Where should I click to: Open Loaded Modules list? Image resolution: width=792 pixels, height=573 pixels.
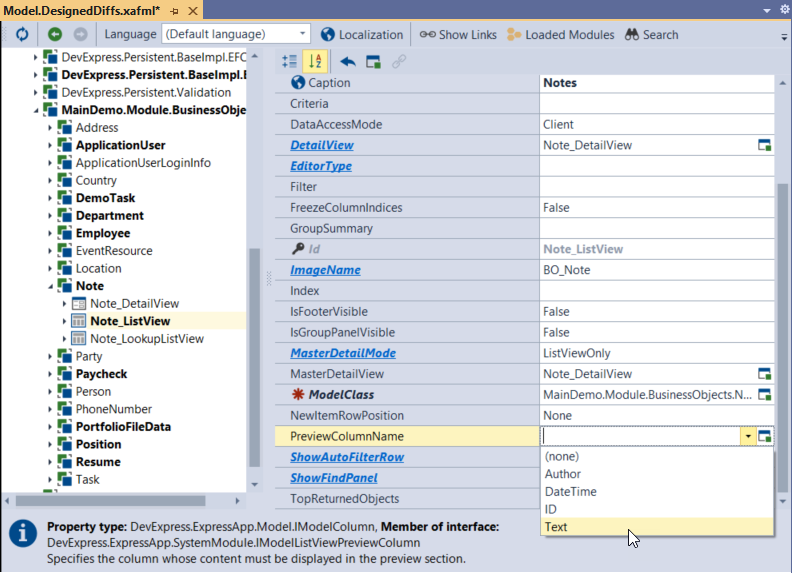(560, 34)
